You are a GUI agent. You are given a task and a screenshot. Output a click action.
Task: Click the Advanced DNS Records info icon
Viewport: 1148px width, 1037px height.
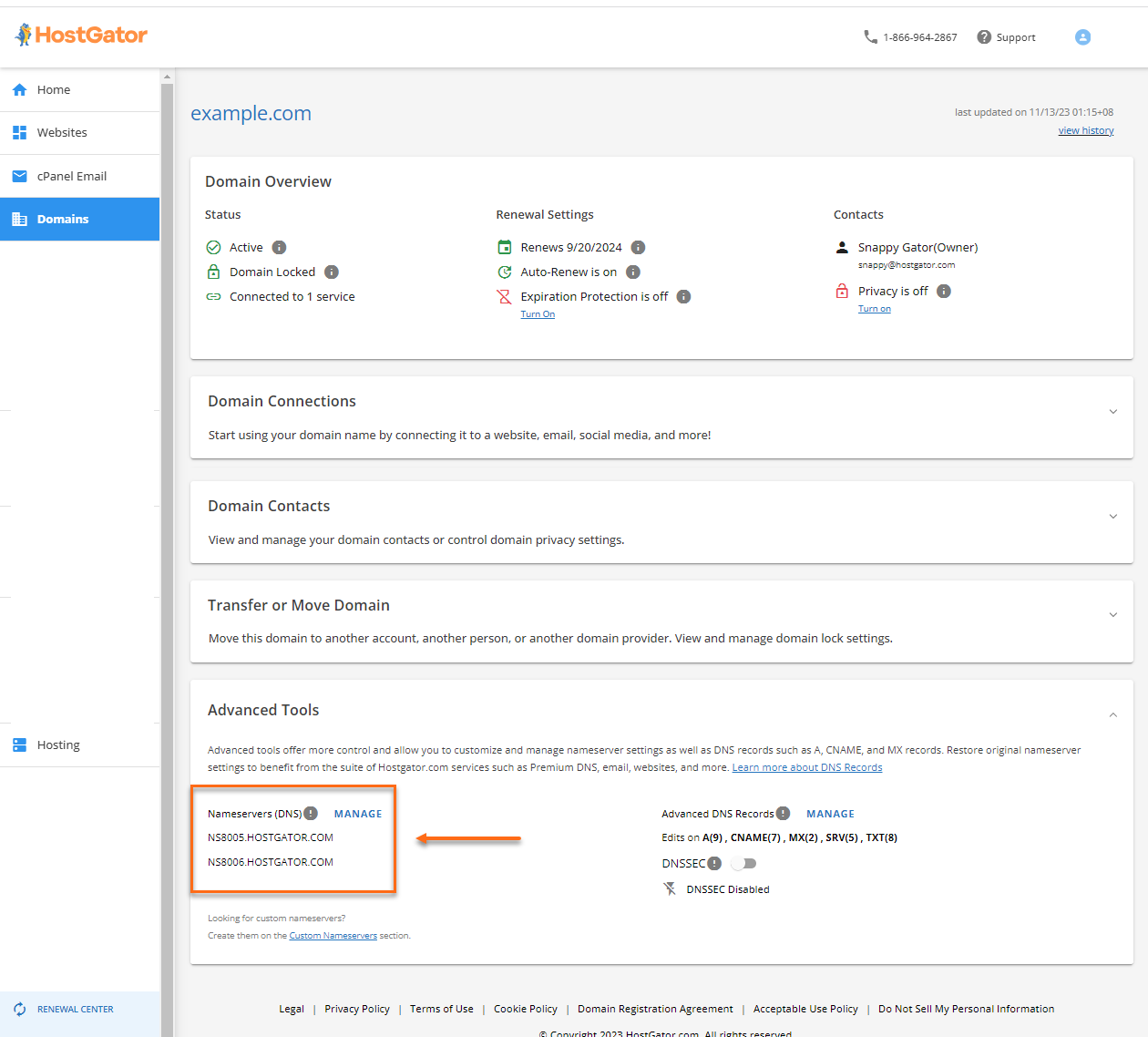[x=783, y=814]
